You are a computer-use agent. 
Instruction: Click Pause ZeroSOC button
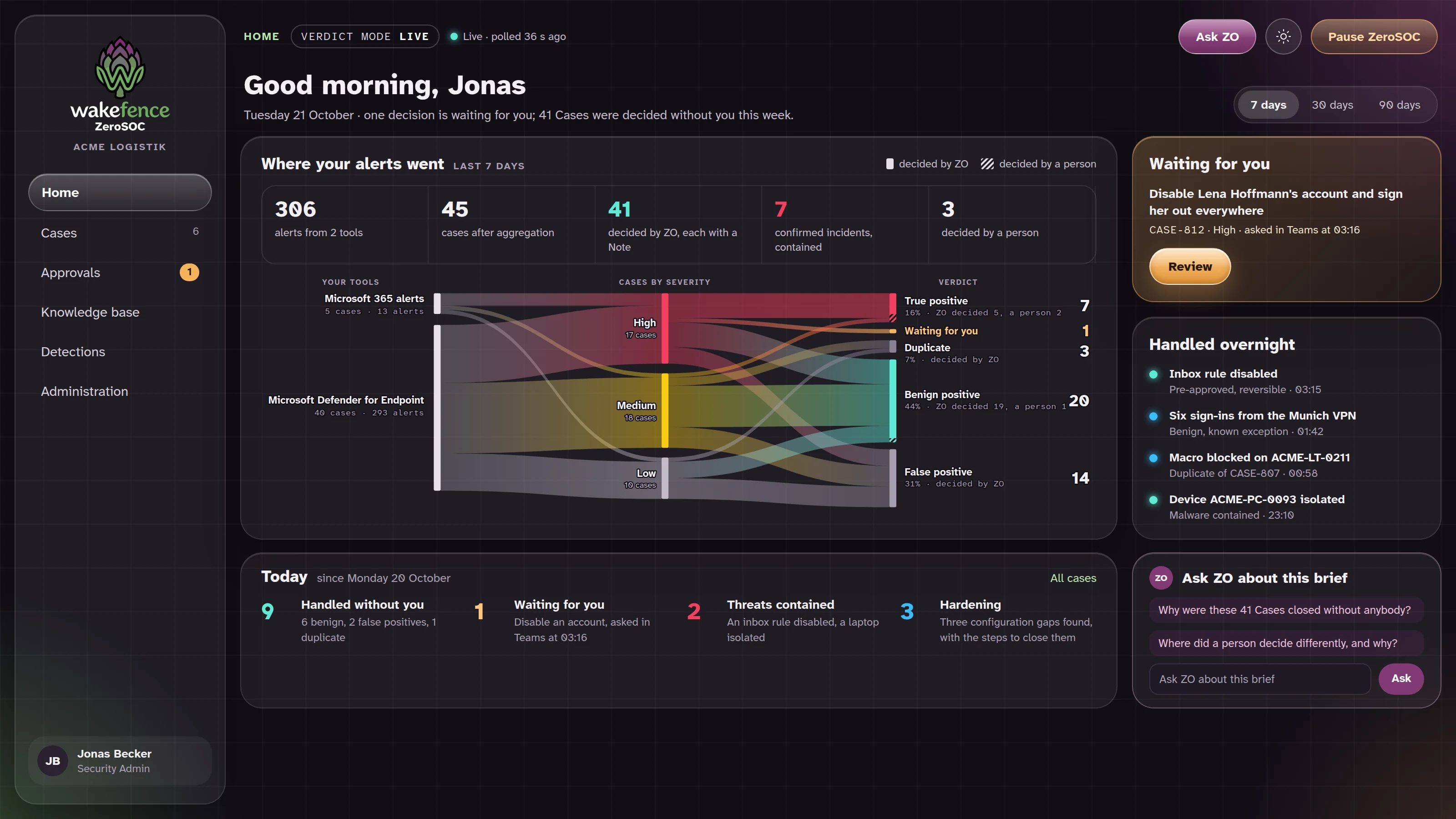click(1374, 37)
